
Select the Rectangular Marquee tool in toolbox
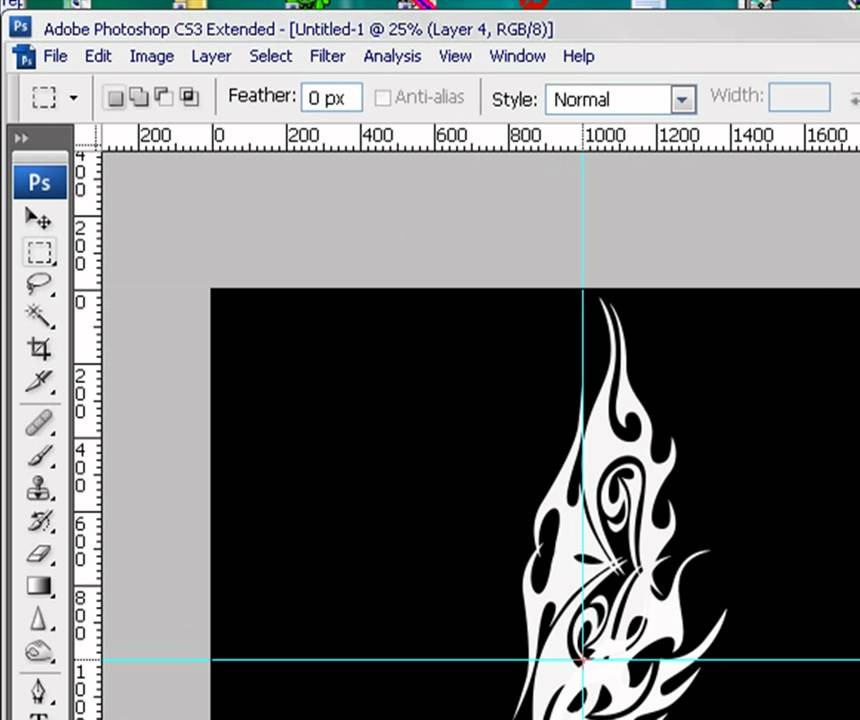pos(39,253)
